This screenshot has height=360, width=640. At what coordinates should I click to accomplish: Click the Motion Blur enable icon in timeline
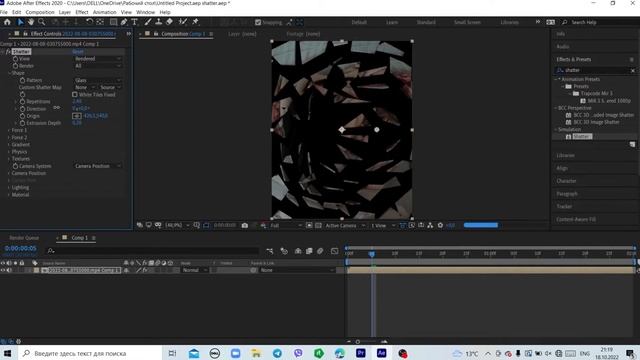click(320, 251)
